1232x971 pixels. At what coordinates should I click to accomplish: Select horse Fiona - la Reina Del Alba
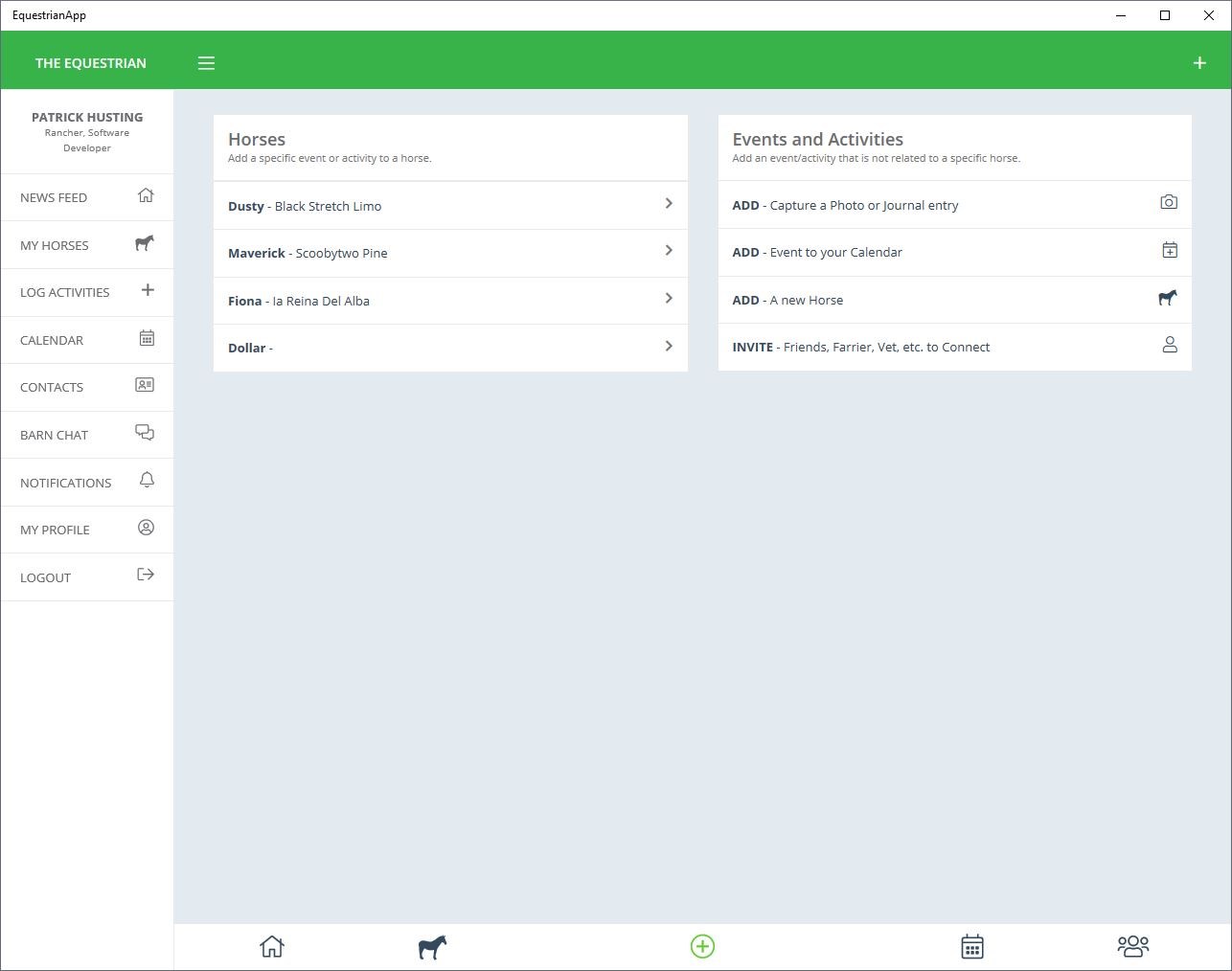coord(450,301)
